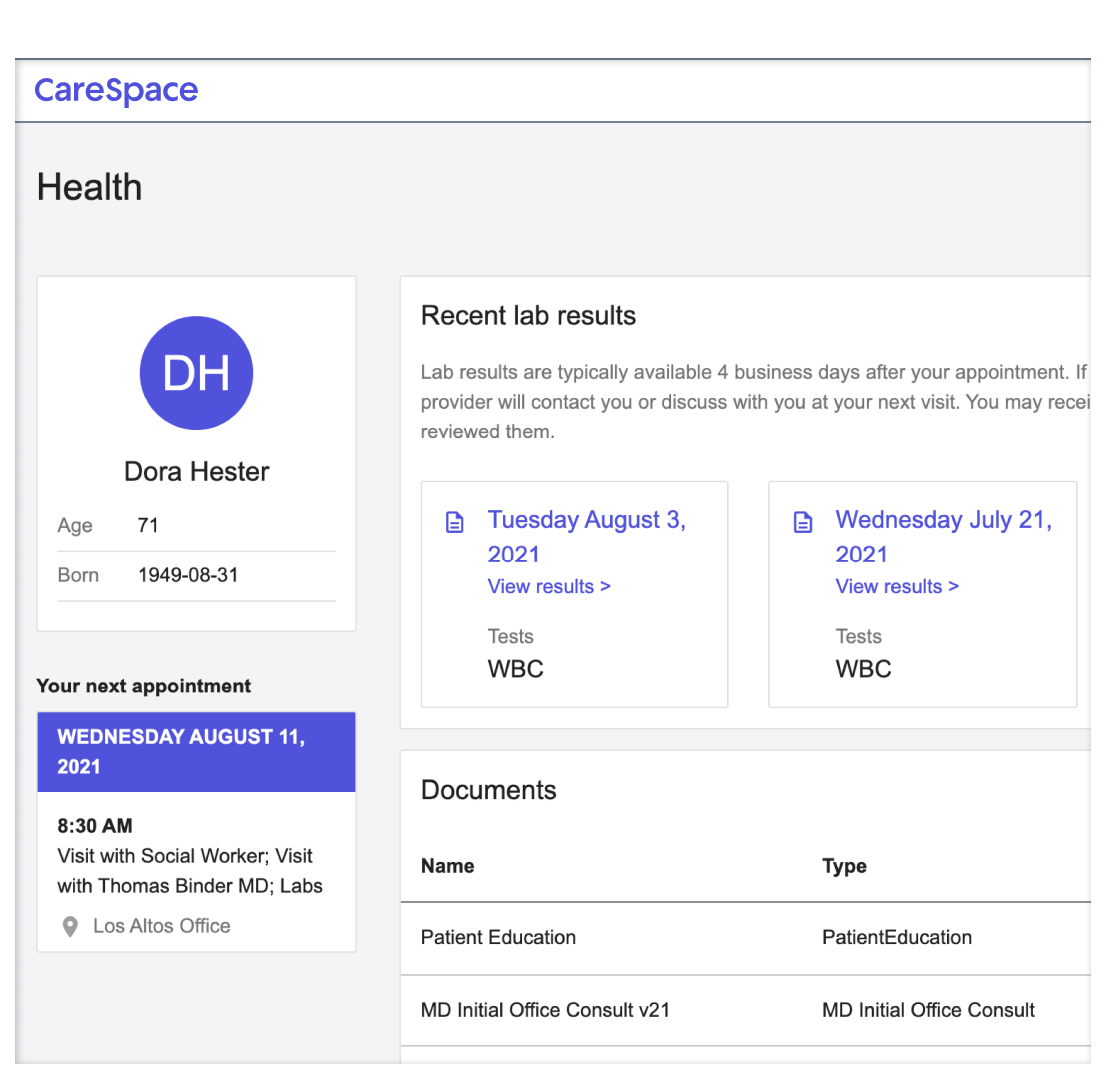The height and width of the screenshot is (1078, 1105).
Task: Open Wednesday July 21, 2021 lab results
Action: coord(943,536)
